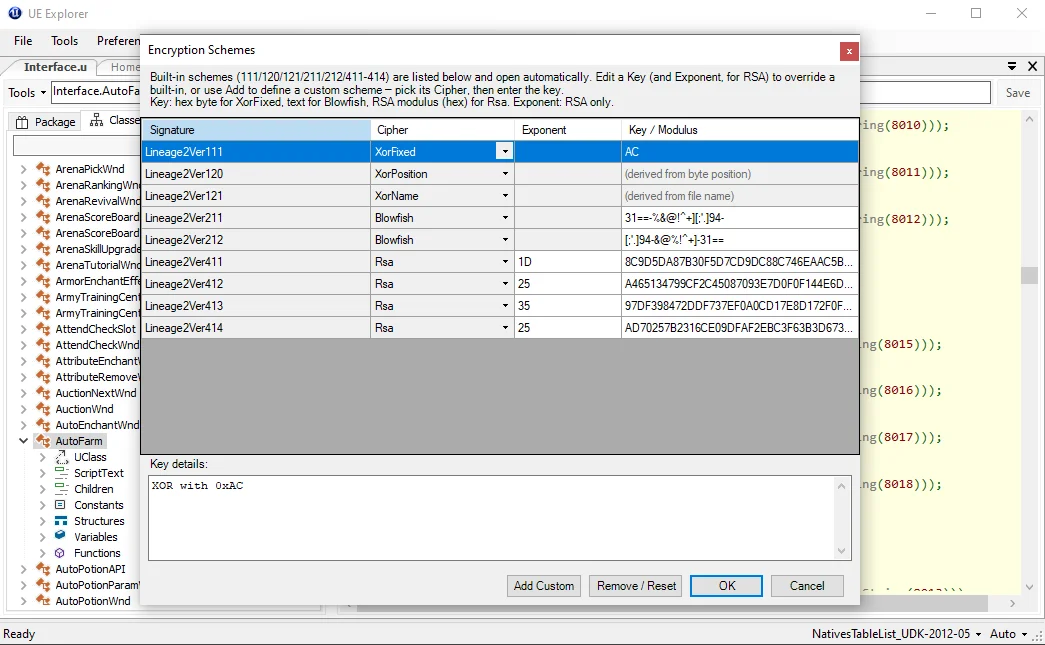Screen dimensions: 1045x645
Task: Open cipher dropdown for Lineage2Ver111
Action: pos(505,152)
